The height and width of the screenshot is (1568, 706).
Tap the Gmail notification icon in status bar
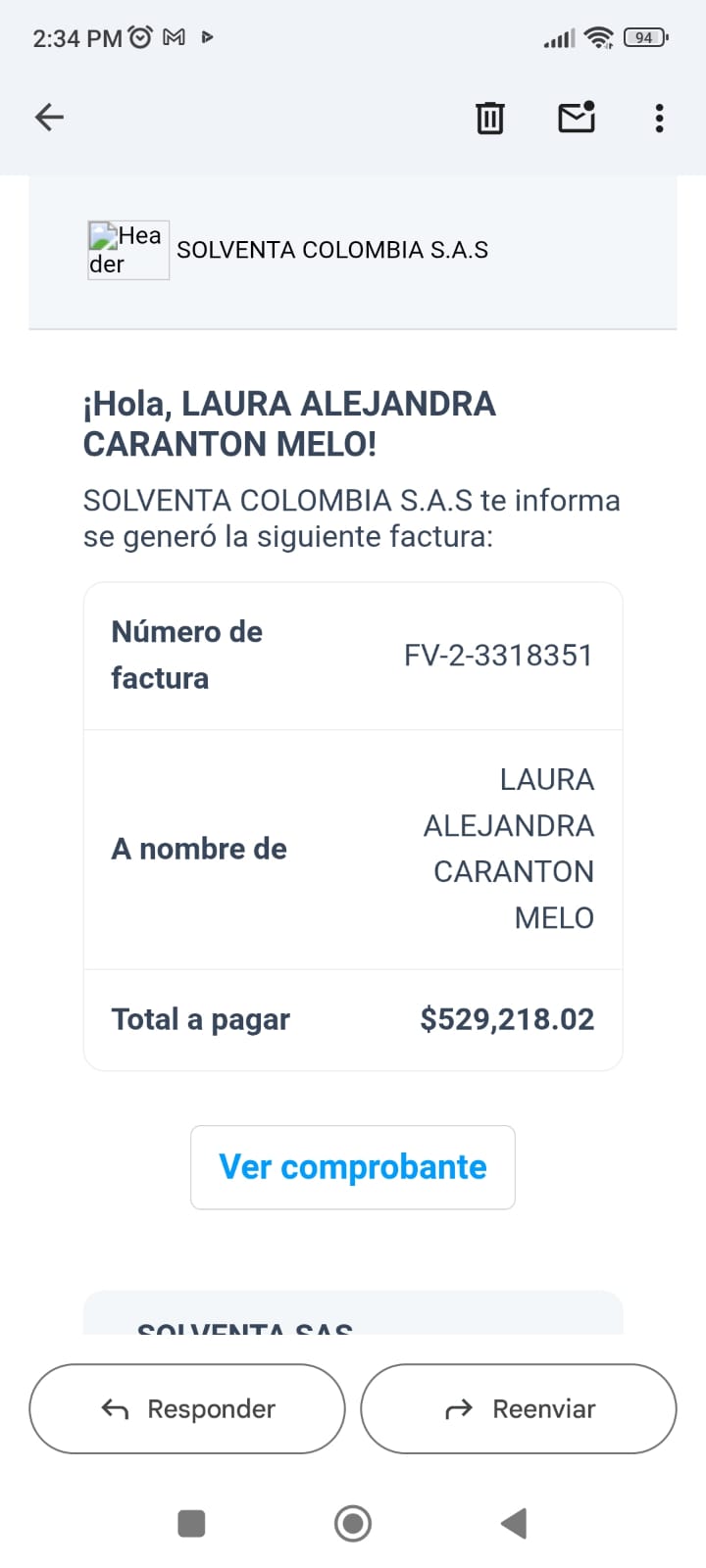click(x=175, y=38)
